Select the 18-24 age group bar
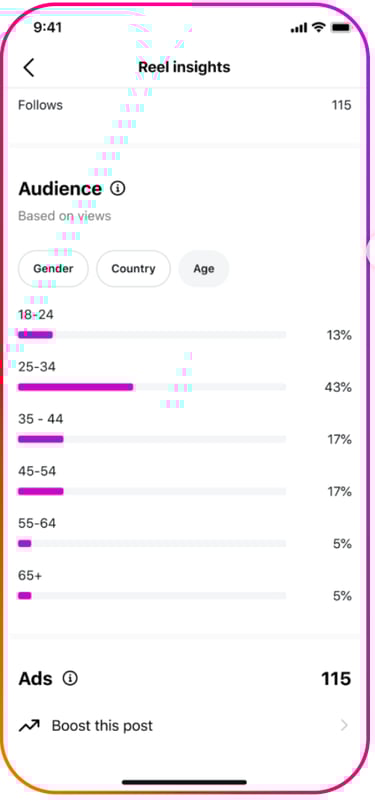Screen dimensions: 375x803 [x=152, y=335]
